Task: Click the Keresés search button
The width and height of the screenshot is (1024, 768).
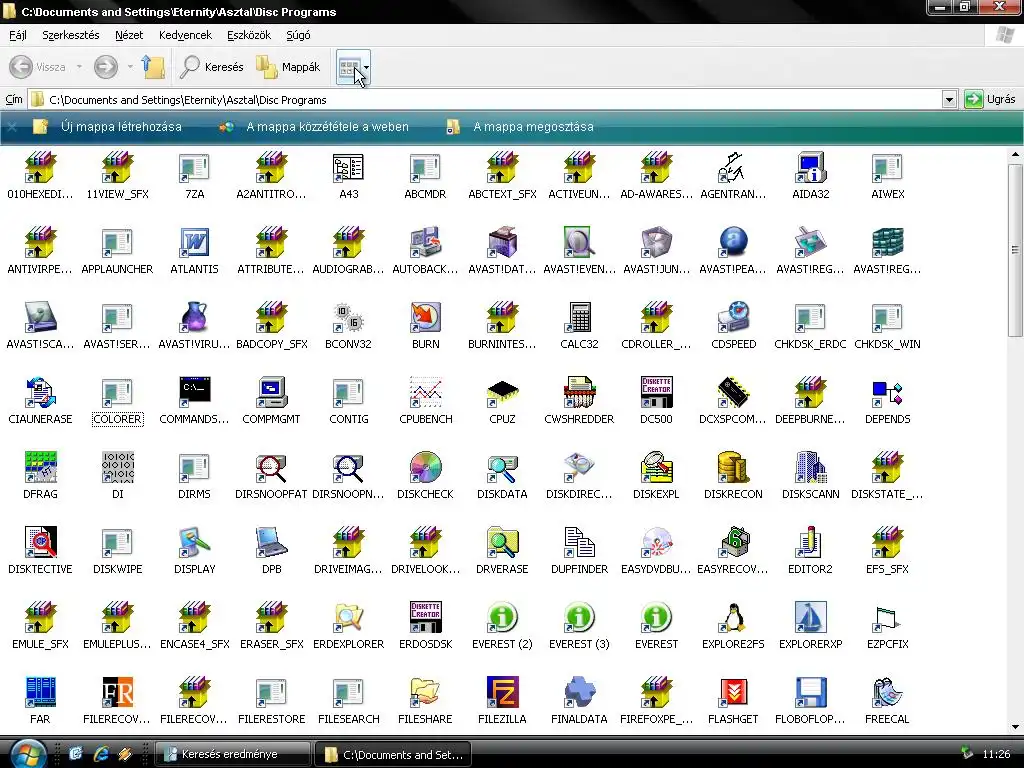Action: click(x=212, y=67)
